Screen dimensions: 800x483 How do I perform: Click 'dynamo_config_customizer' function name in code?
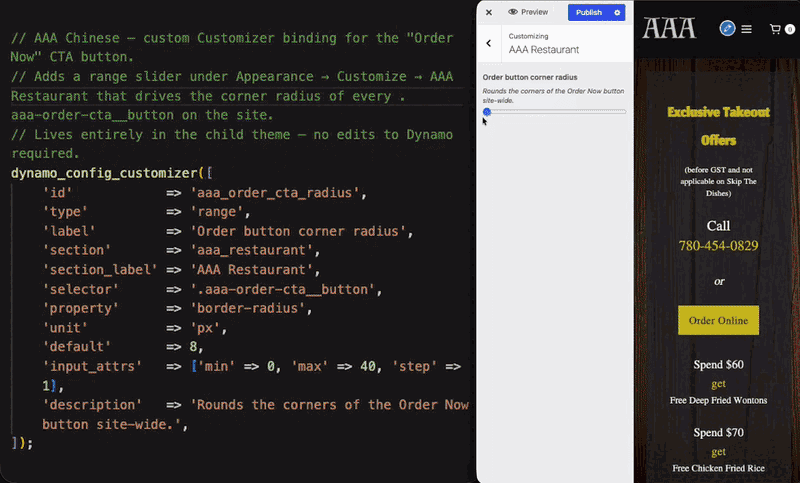pyautogui.click(x=104, y=173)
